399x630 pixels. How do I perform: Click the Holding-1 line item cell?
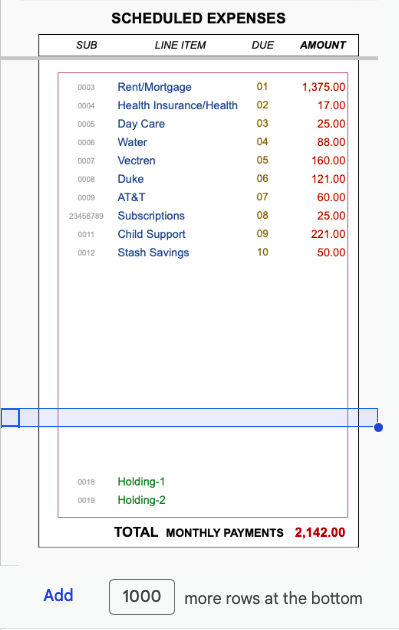pos(141,482)
